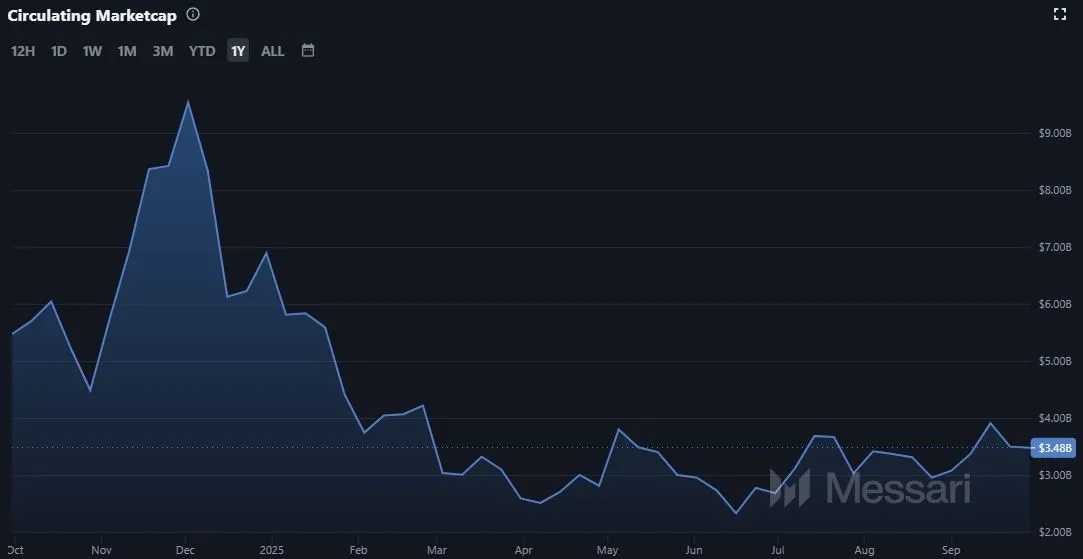This screenshot has height=559, width=1083.
Task: Show year-to-date with YTD
Action: tap(202, 51)
